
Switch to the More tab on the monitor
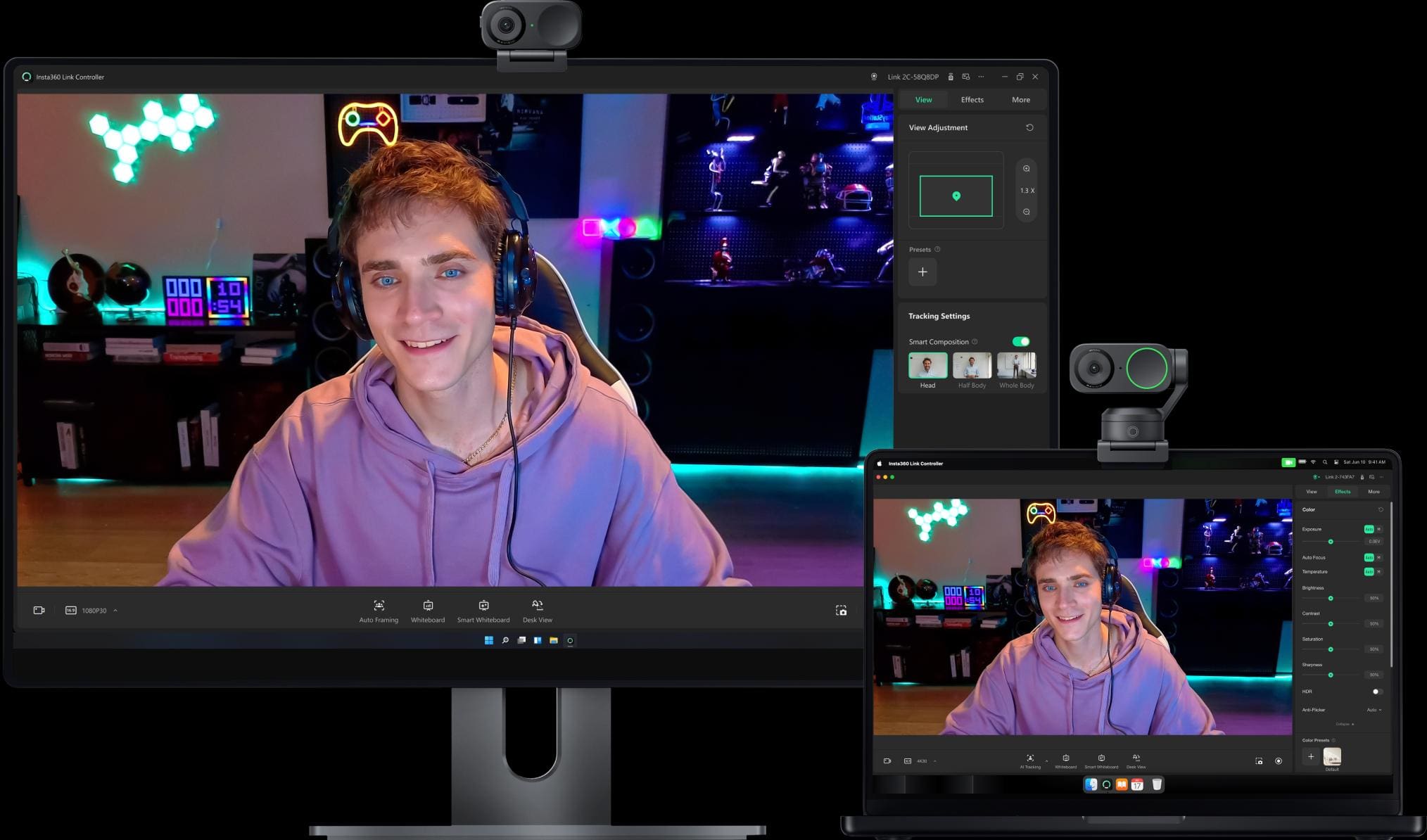click(1020, 100)
